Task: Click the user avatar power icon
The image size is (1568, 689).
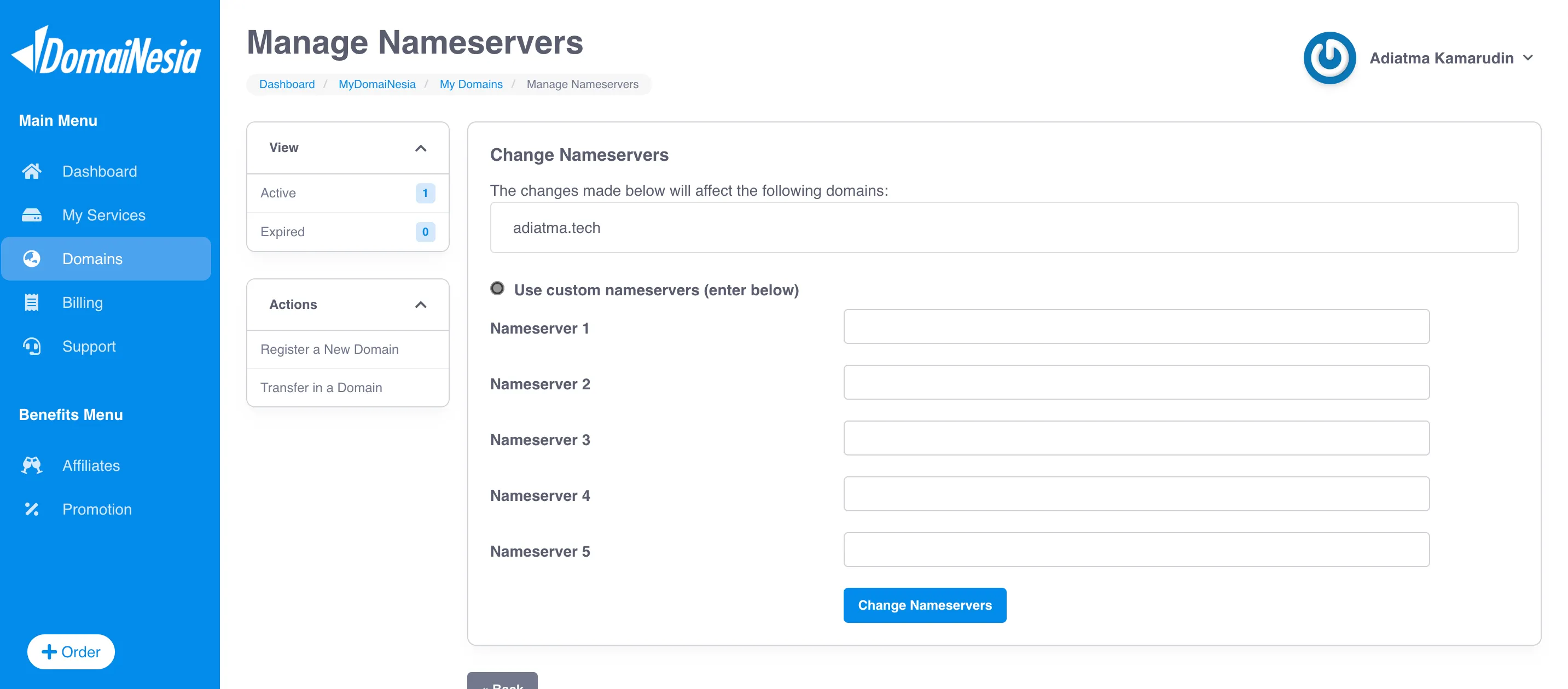Action: coord(1329,58)
